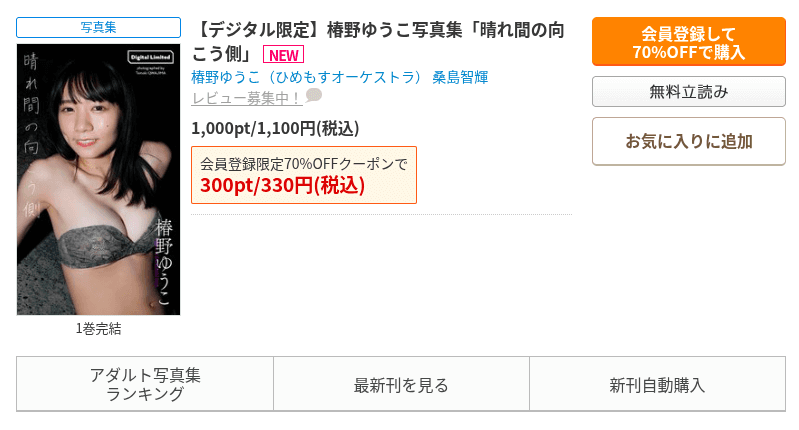Click the 1巻完結 label under cover
Viewport: 799px width, 430px height.
point(98,328)
